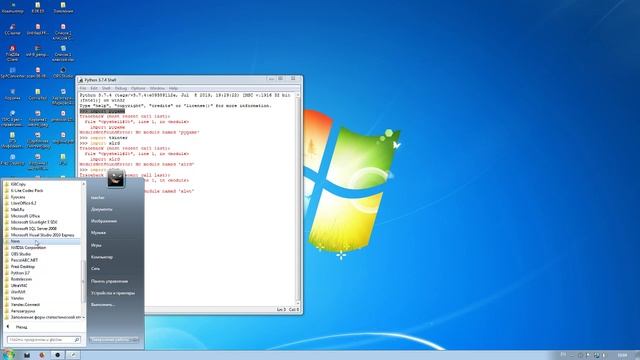Click the search magnifier icon in Start menu
The width and height of the screenshot is (640, 360).
77,340
